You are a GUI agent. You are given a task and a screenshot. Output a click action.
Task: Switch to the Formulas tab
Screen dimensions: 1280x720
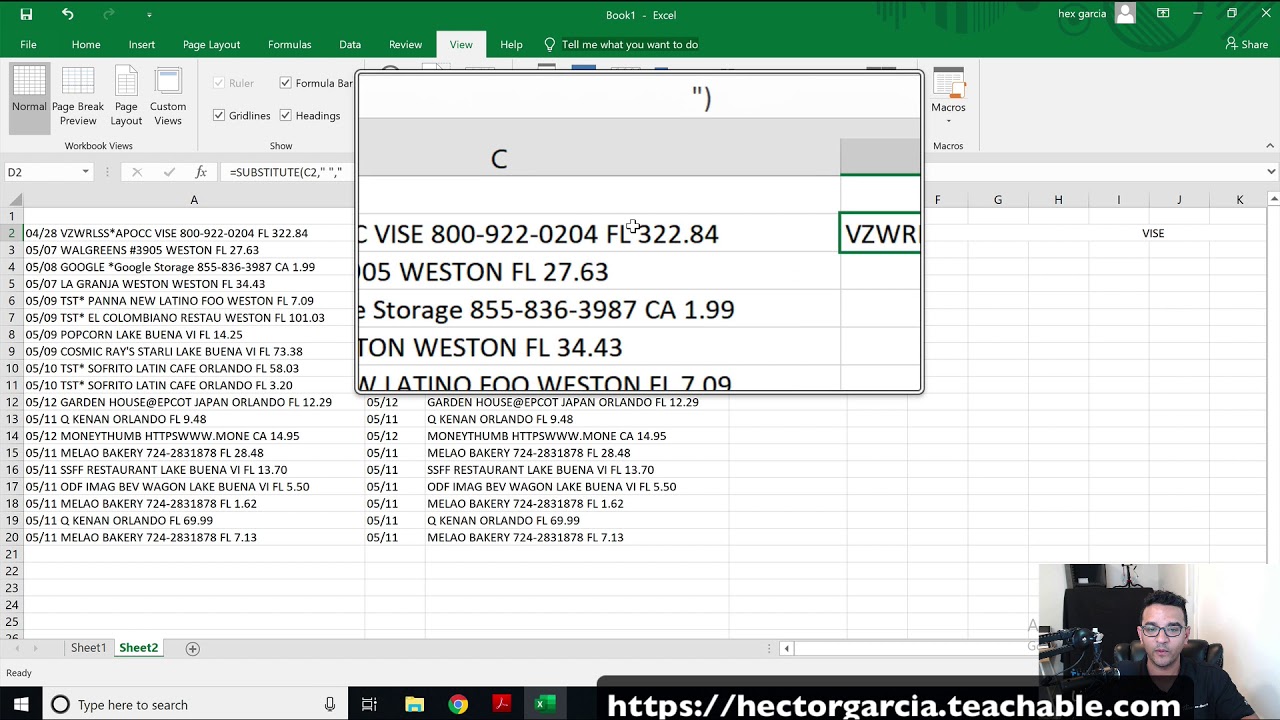coord(289,44)
